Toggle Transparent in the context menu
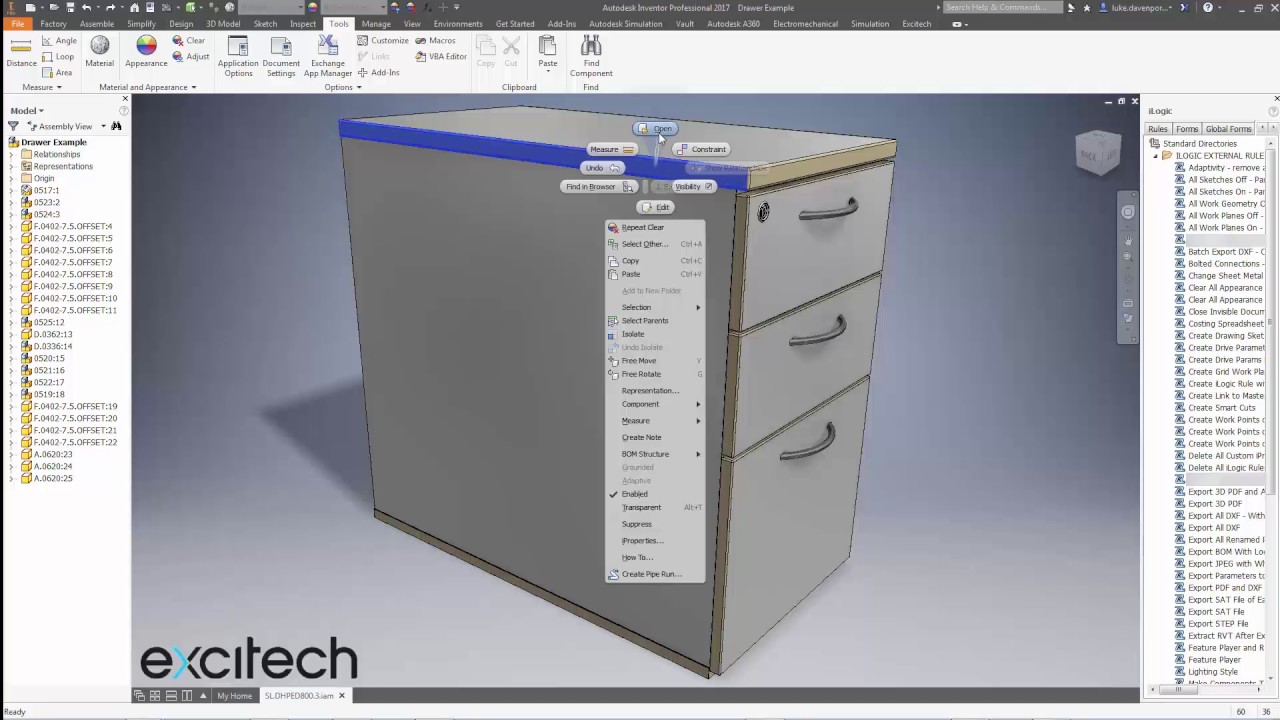 tap(655, 507)
